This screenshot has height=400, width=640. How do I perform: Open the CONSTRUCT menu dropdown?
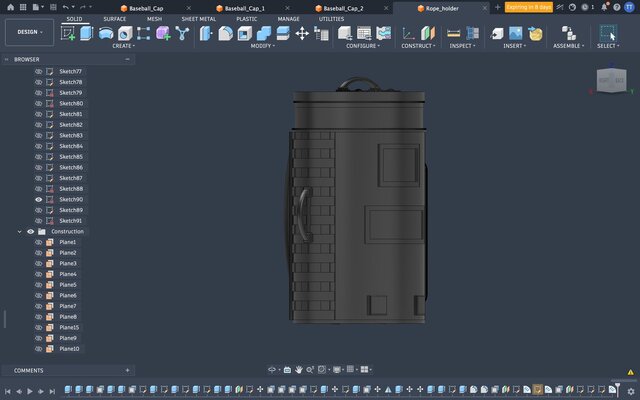click(418, 46)
